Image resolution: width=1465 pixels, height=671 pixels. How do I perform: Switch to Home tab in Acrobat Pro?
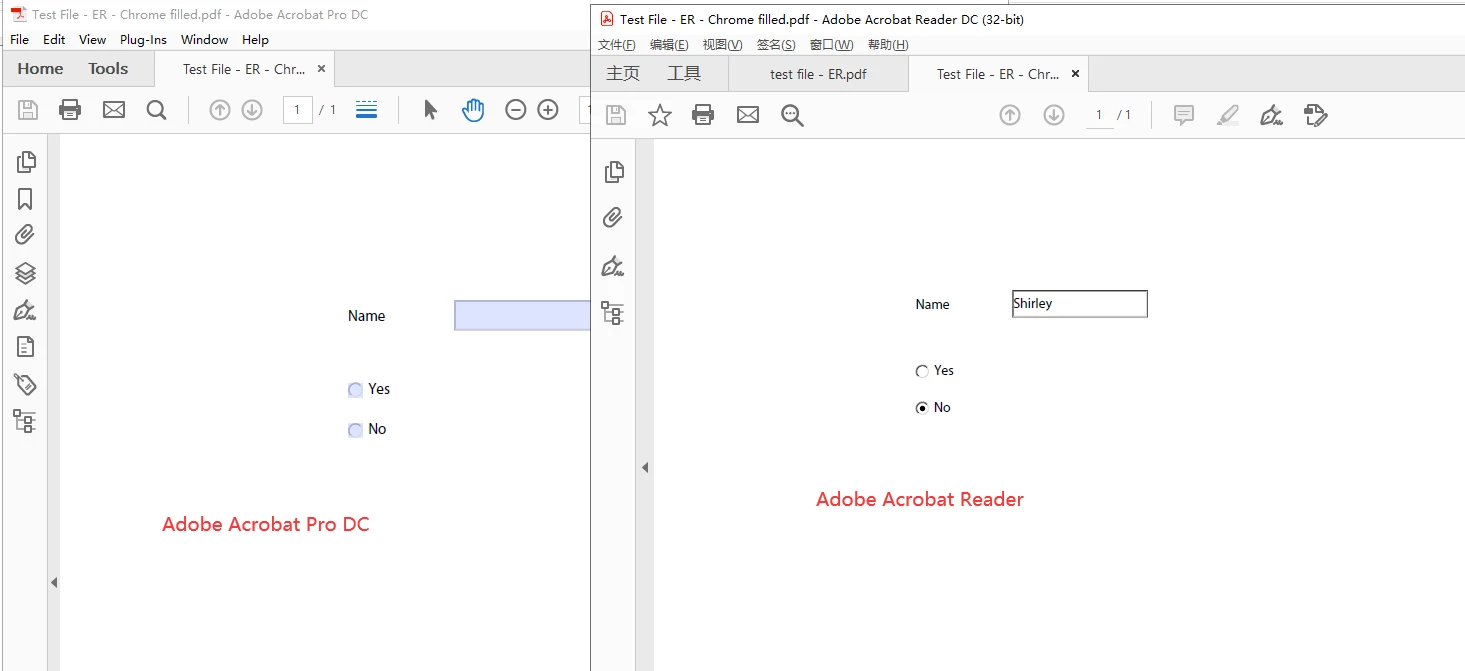41,69
